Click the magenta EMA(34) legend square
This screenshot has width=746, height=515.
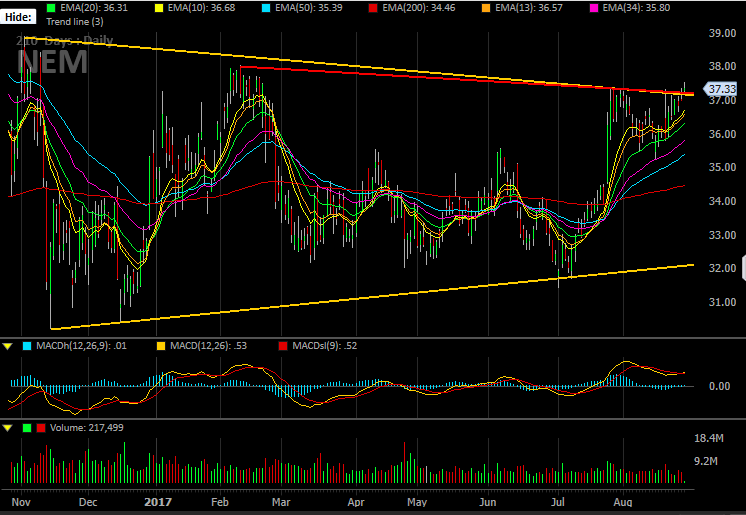(x=594, y=8)
